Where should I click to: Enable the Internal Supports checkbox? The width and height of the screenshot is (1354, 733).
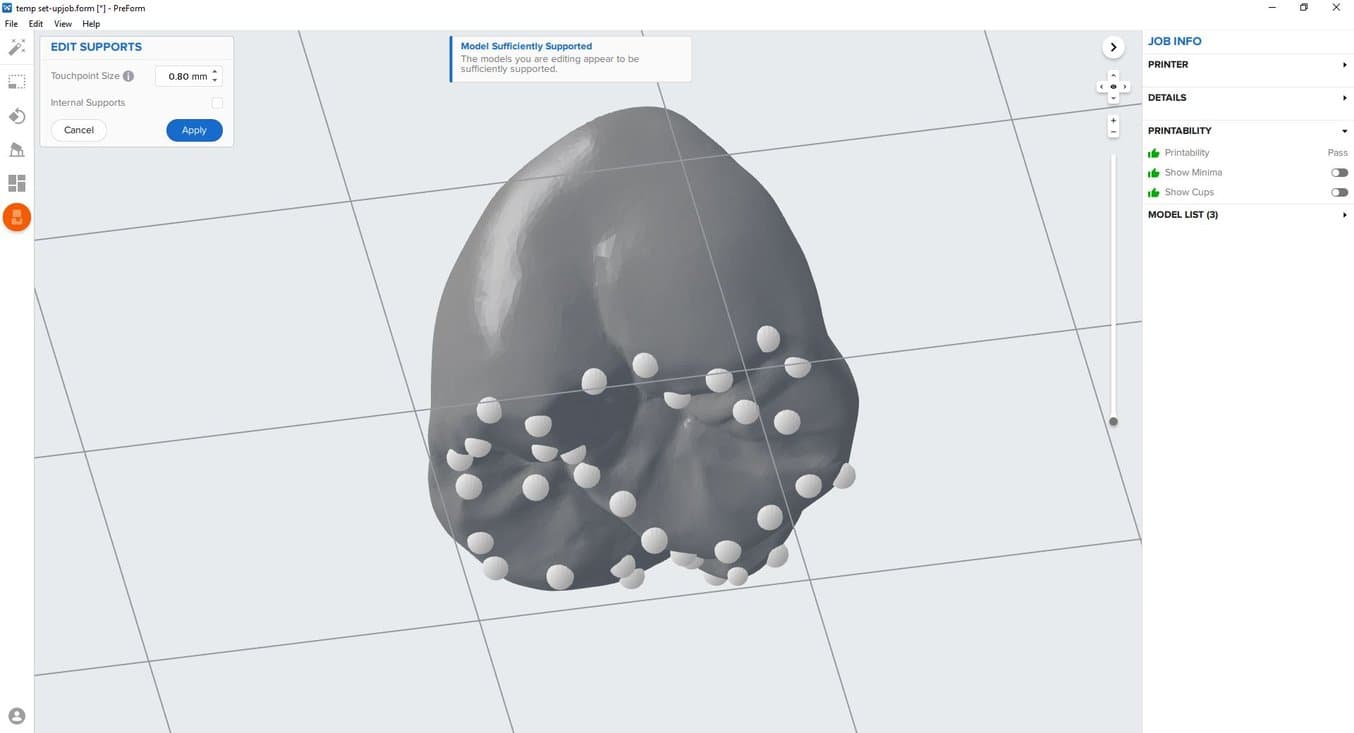tap(217, 103)
